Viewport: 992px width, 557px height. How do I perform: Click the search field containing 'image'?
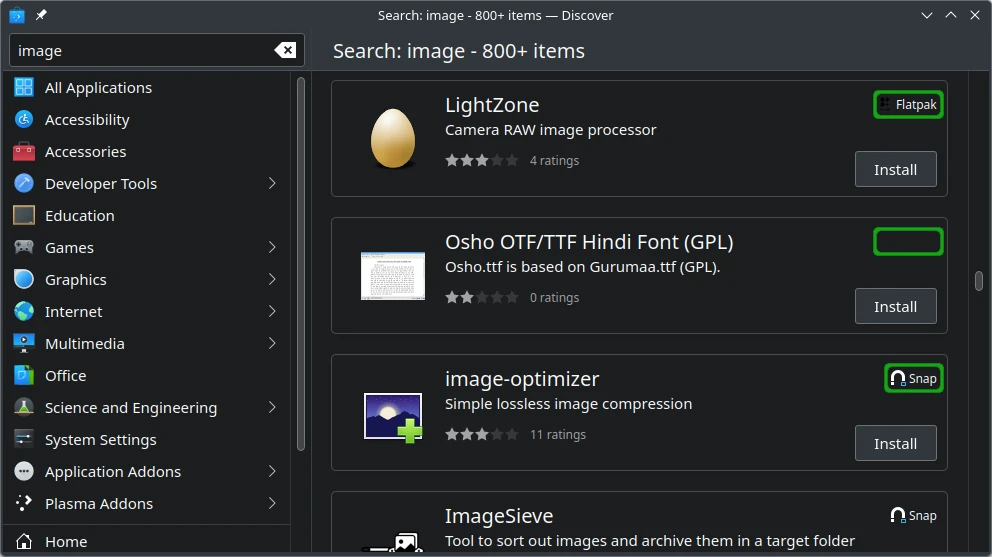140,51
